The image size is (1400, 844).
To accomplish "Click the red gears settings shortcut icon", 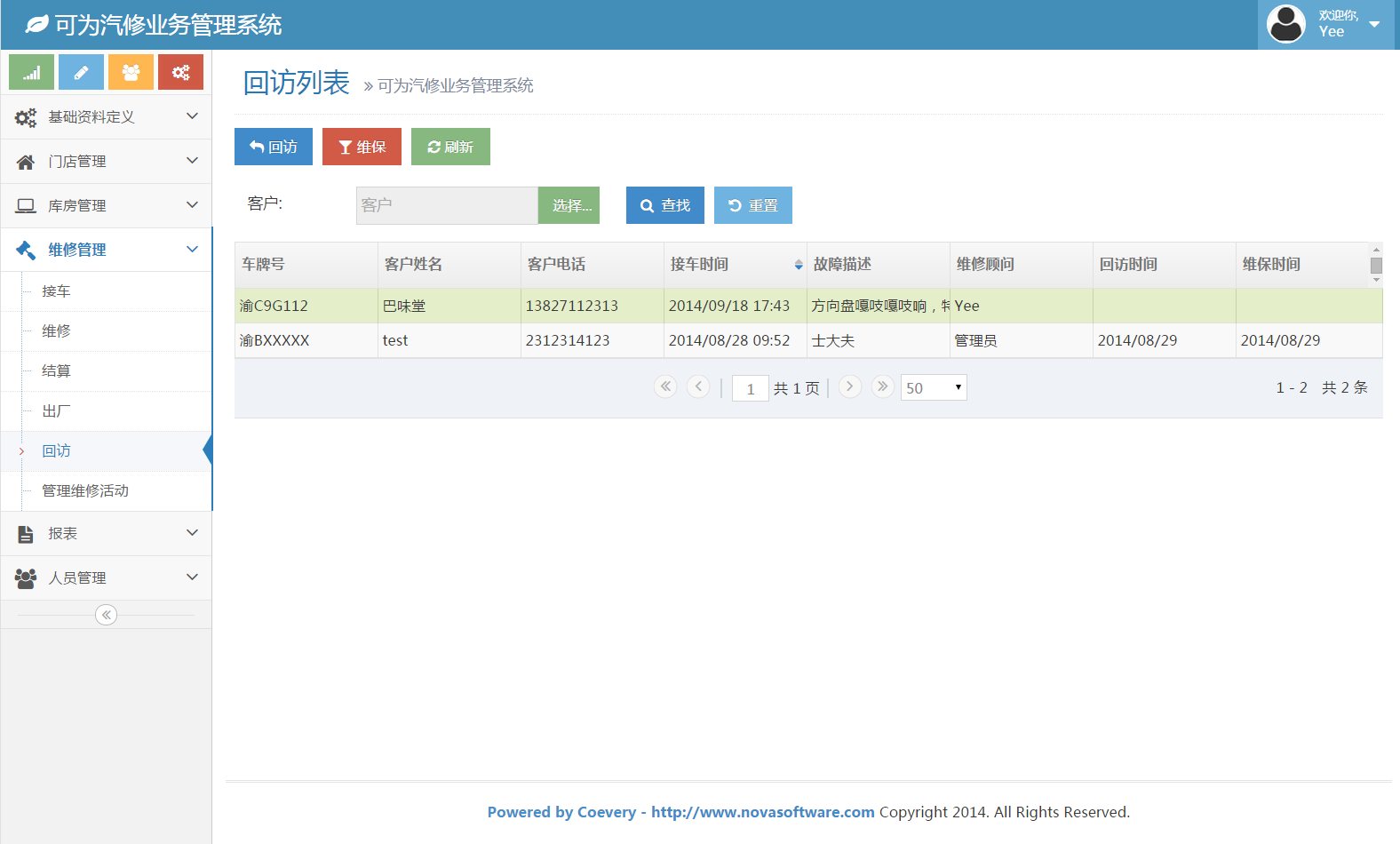I will [180, 72].
